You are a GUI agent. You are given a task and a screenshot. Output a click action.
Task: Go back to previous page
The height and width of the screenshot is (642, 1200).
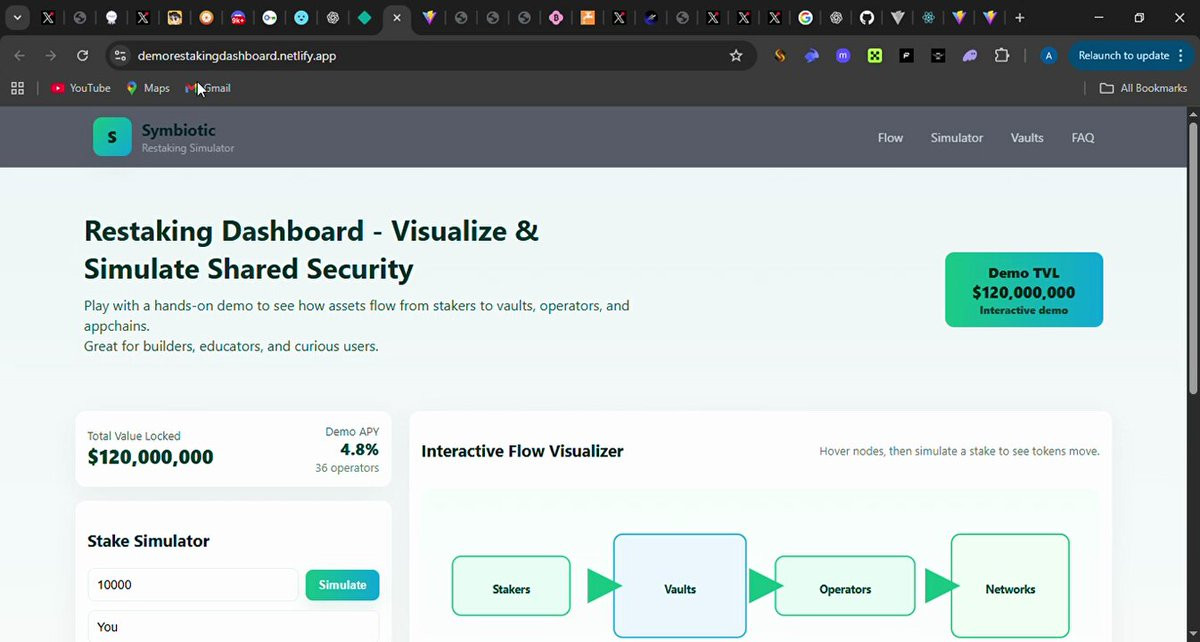coord(20,56)
